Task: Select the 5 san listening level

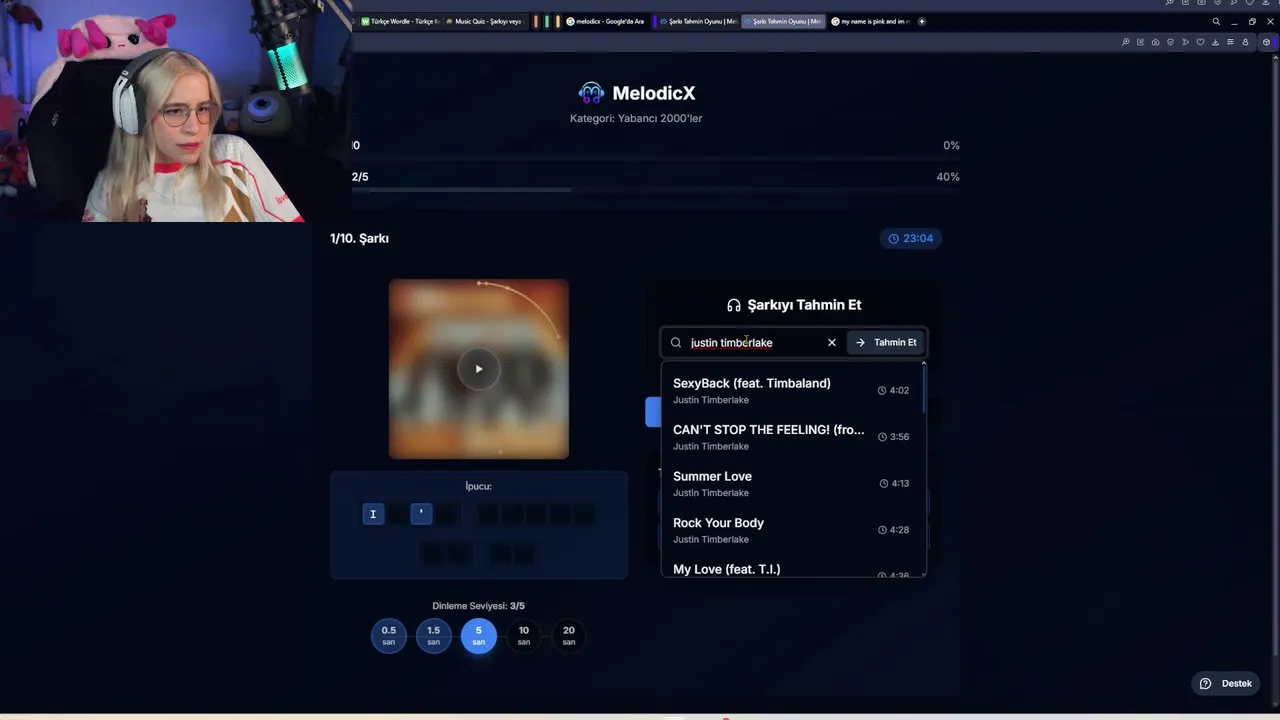Action: tap(478, 635)
